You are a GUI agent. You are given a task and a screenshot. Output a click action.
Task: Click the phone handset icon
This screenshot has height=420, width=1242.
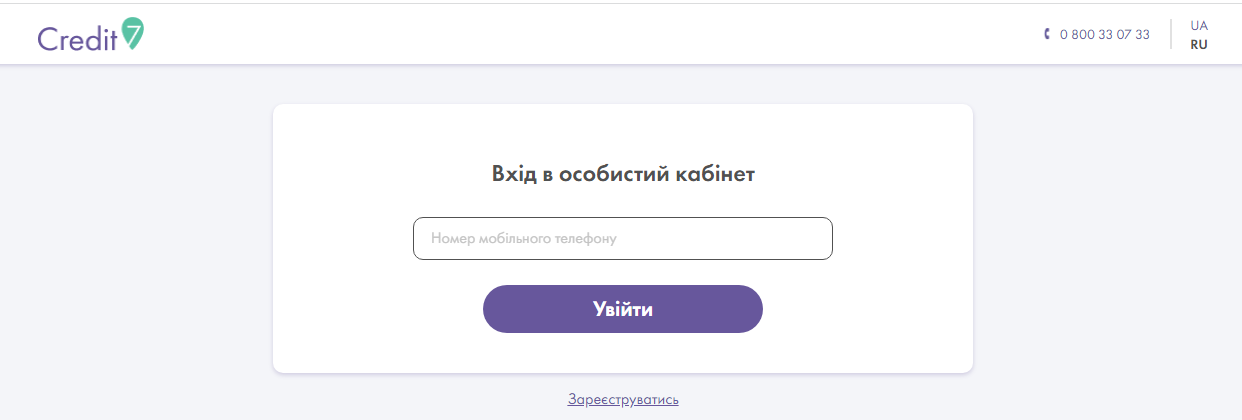[1047, 34]
